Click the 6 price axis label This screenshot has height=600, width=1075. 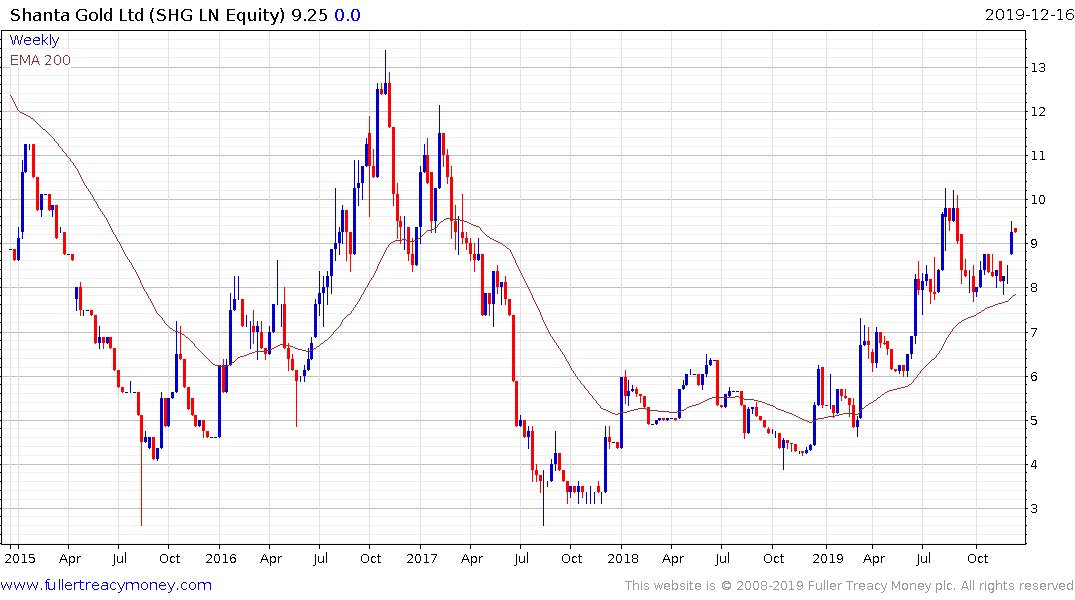(x=1033, y=376)
